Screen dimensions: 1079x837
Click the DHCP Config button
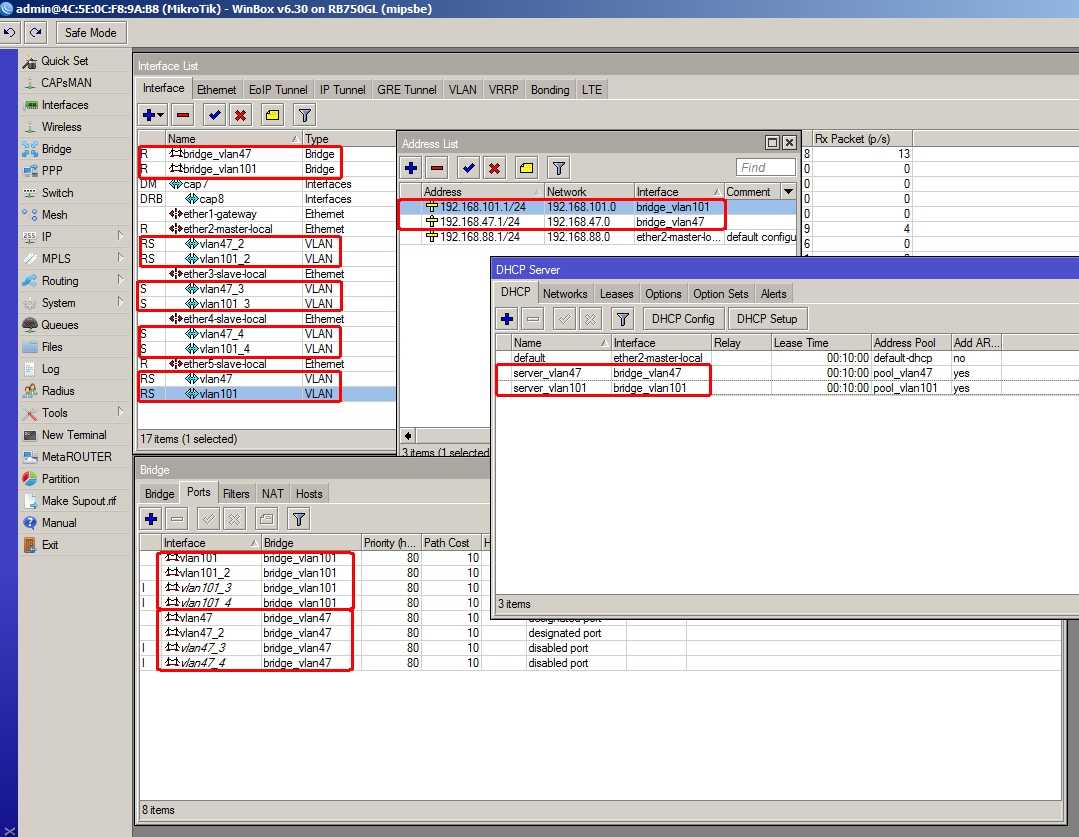683,319
